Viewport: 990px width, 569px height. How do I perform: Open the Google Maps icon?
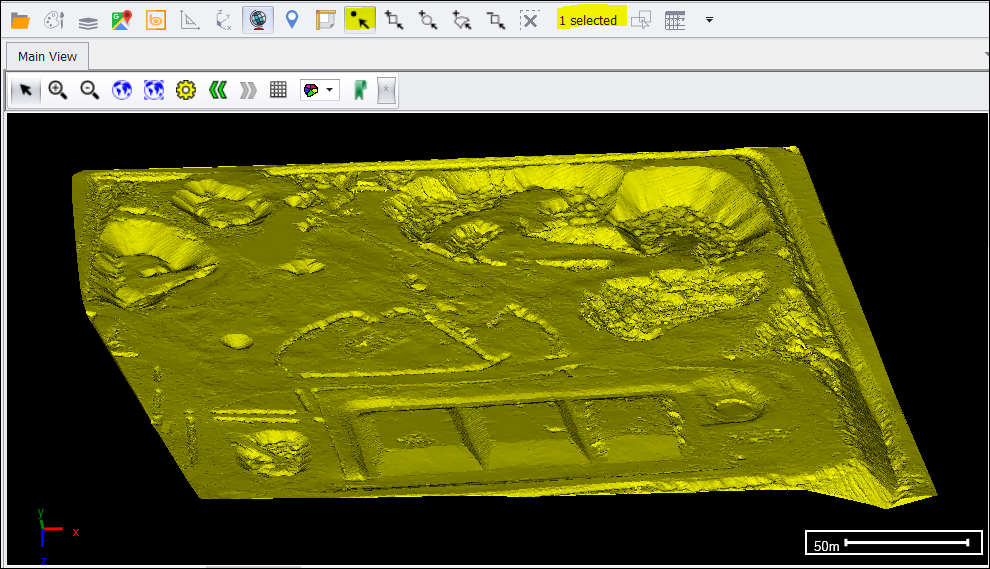click(122, 20)
